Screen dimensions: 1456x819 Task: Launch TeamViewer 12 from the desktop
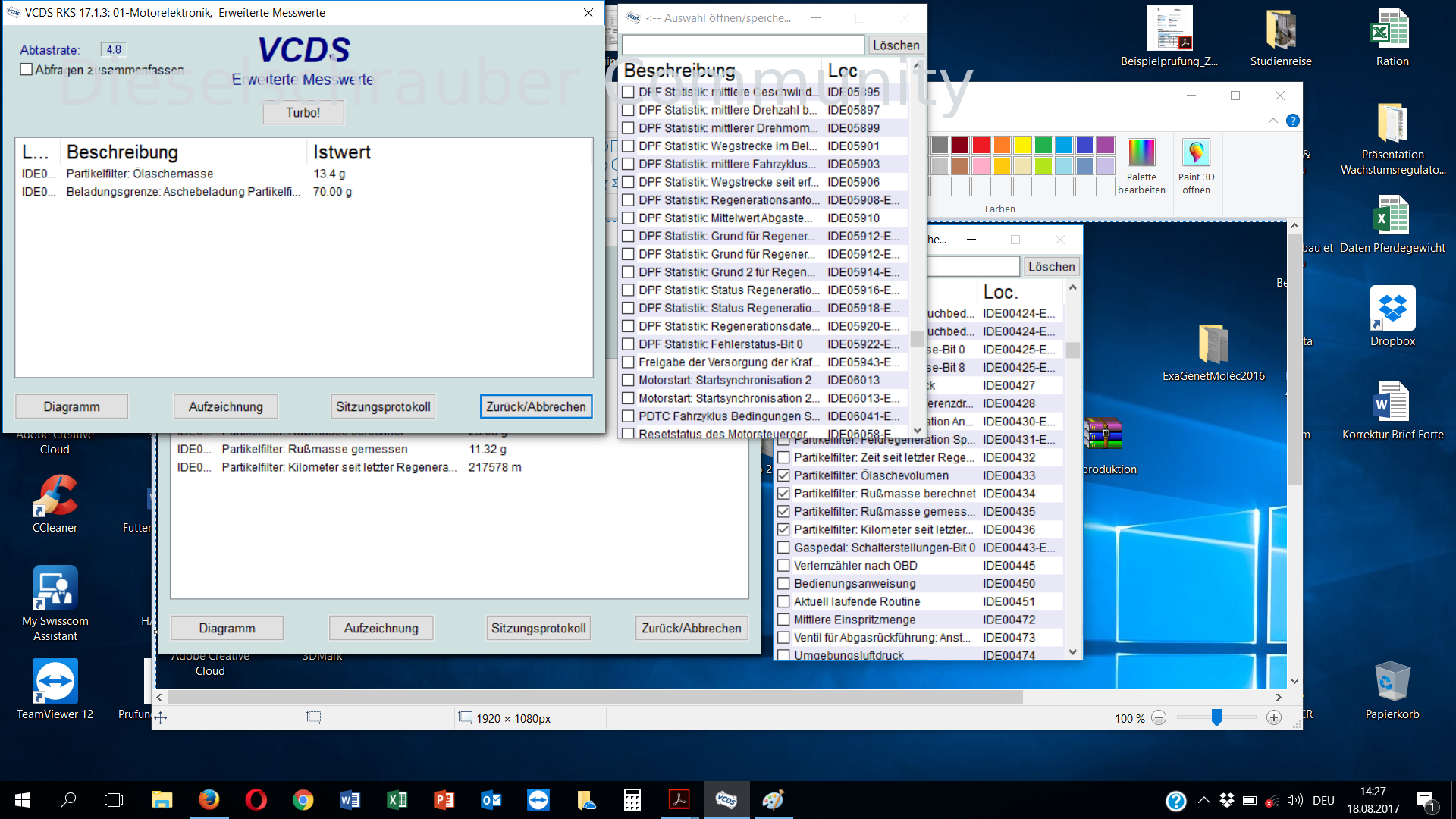pyautogui.click(x=55, y=689)
